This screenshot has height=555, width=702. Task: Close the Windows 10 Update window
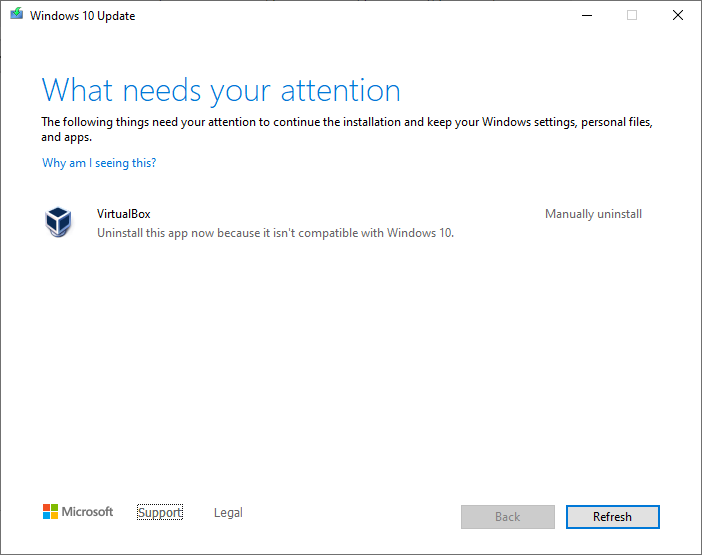coord(678,16)
